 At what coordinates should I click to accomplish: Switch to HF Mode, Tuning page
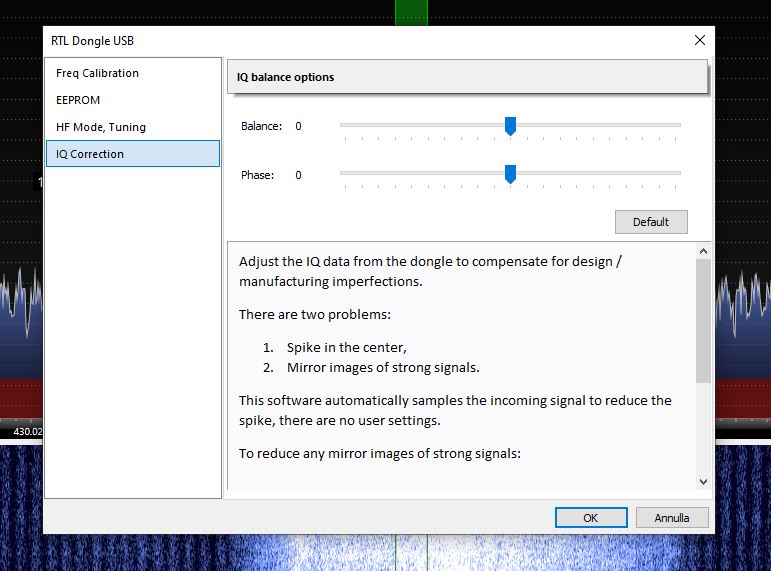click(x=100, y=127)
